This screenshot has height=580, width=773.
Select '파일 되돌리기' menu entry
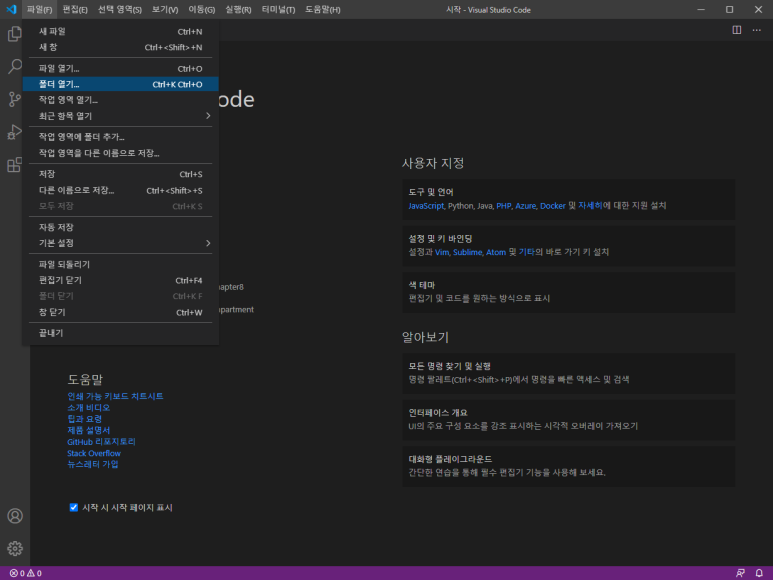pos(120,264)
